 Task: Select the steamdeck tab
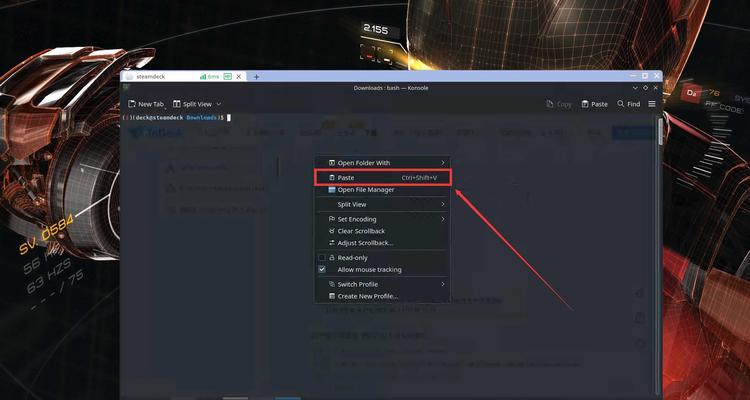coord(184,76)
